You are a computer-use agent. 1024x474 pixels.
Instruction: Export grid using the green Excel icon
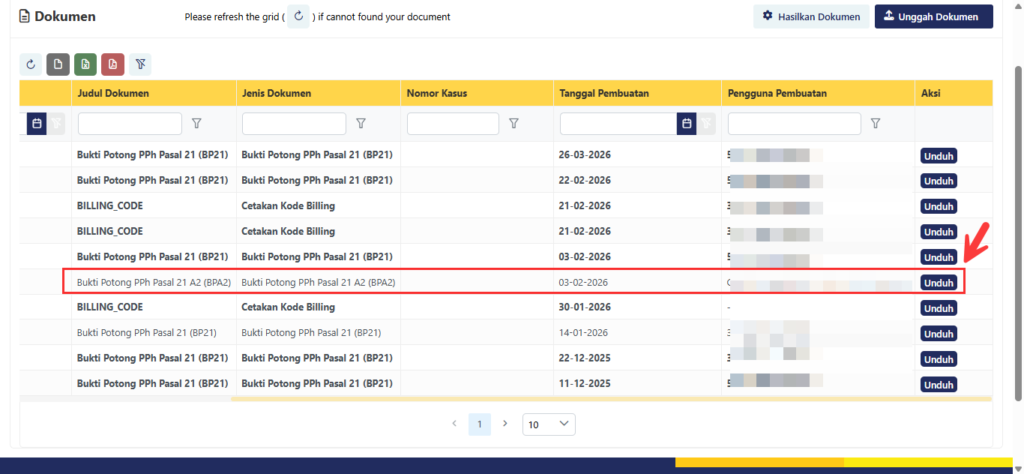click(85, 64)
